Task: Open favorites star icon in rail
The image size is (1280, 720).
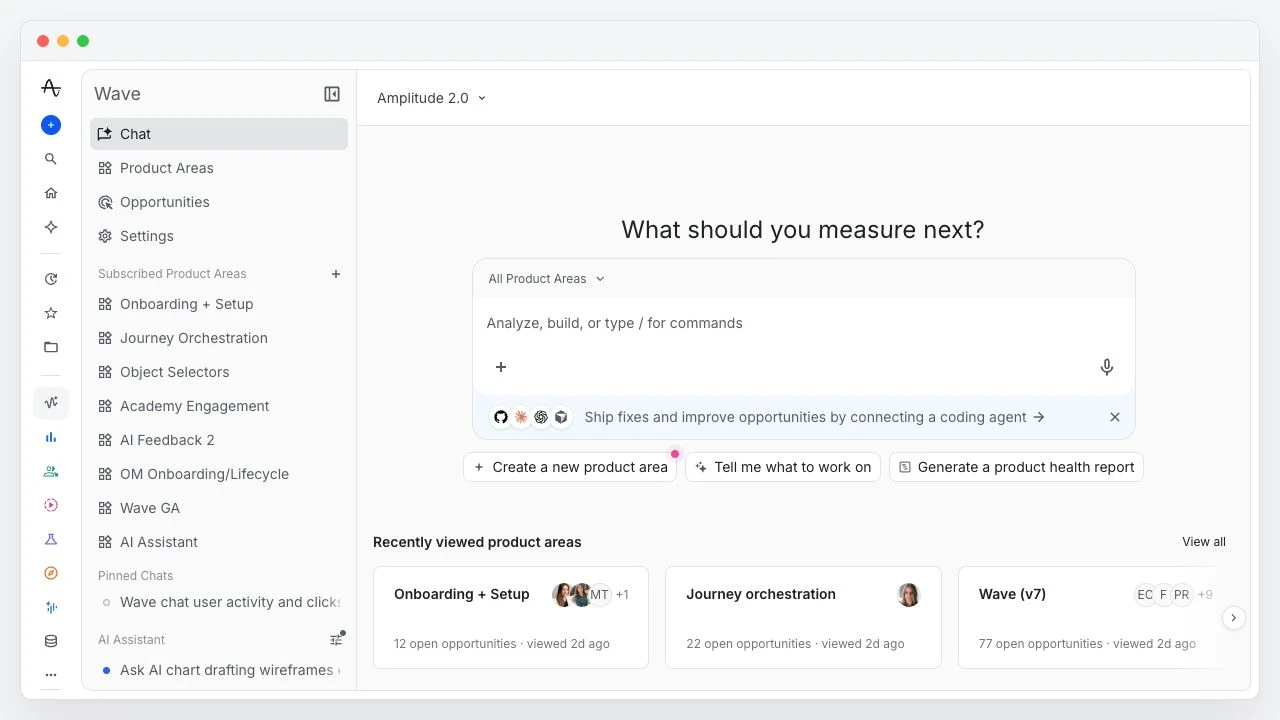Action: 51,313
